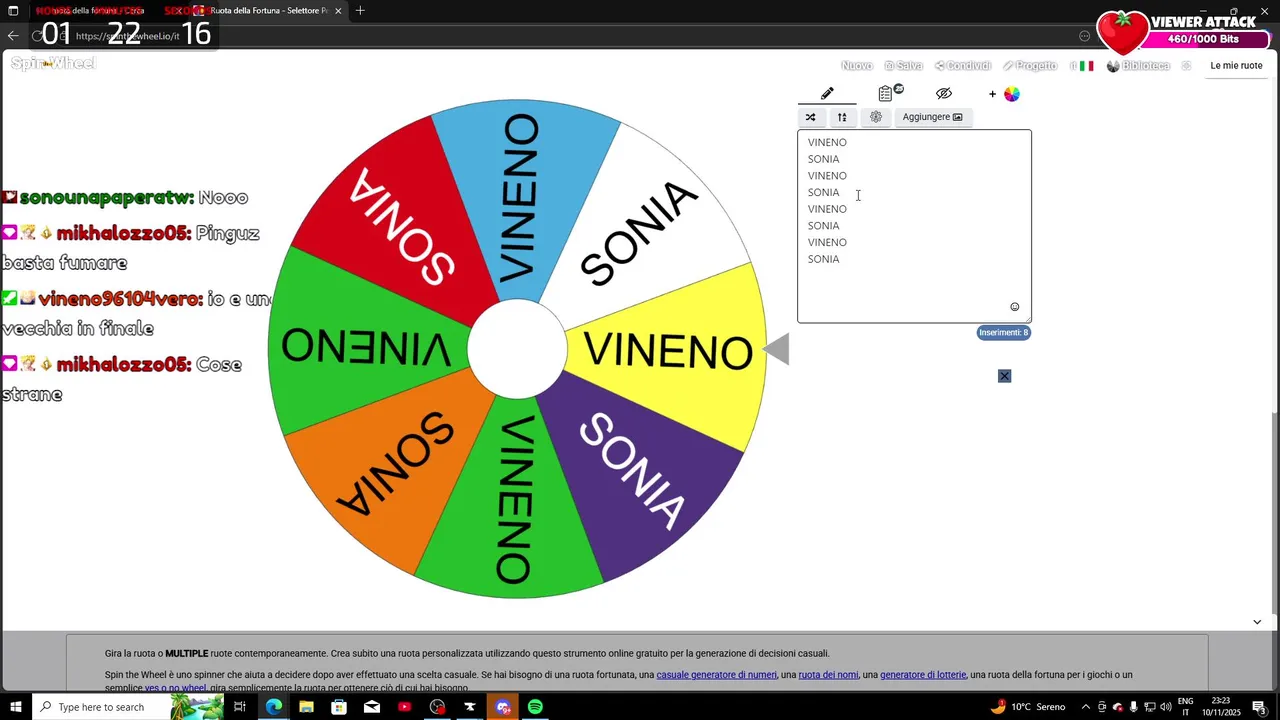Open the volume speaker control
This screenshot has height=720, width=1280.
coord(1165,707)
